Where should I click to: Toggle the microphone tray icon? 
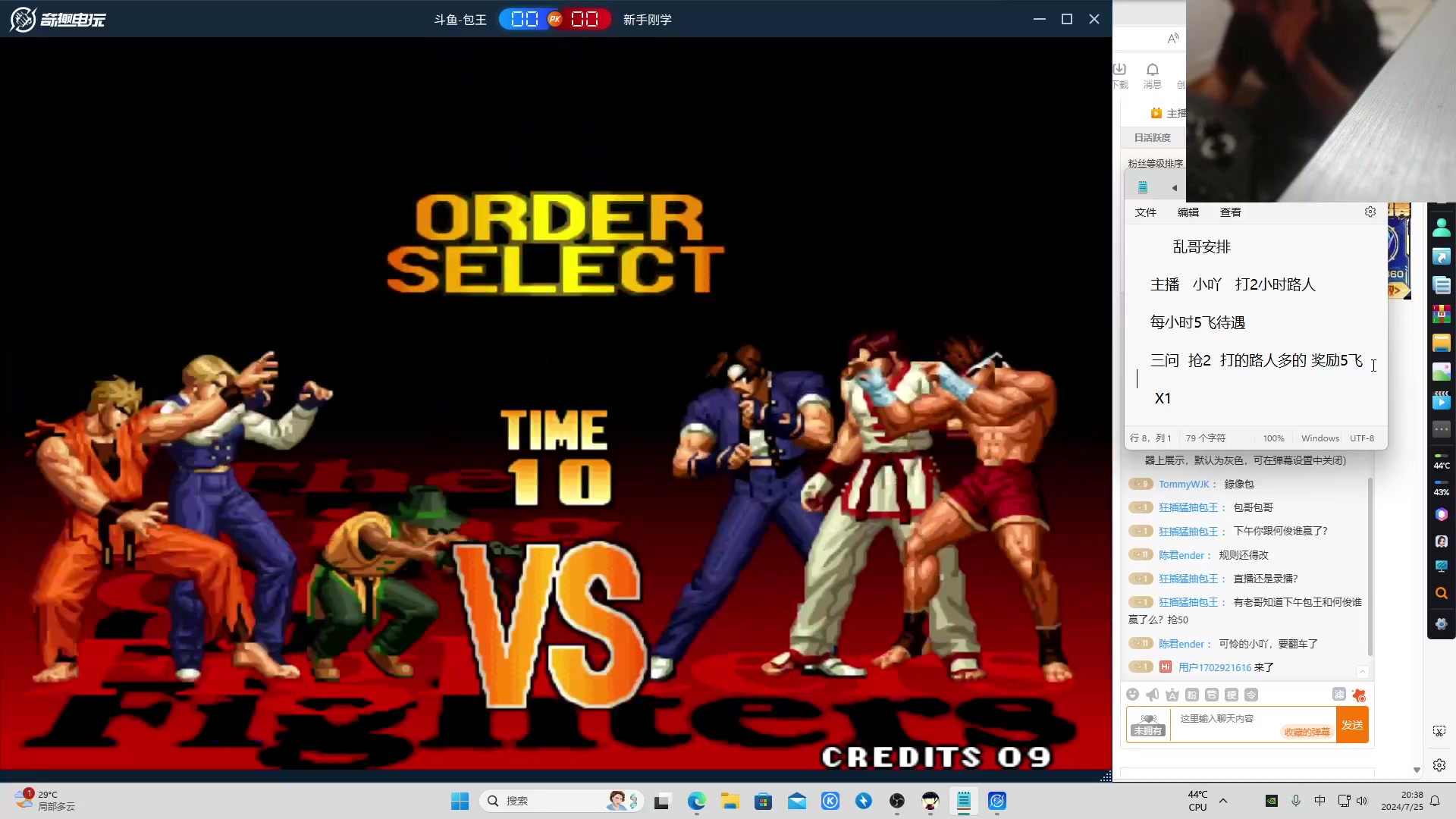tap(1296, 801)
